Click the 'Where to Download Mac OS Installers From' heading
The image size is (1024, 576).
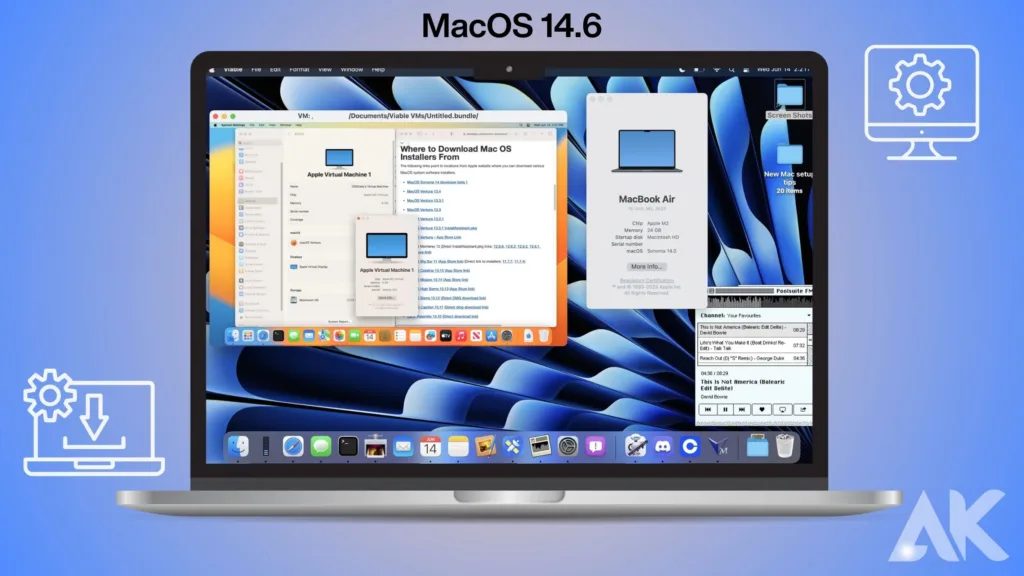click(456, 153)
